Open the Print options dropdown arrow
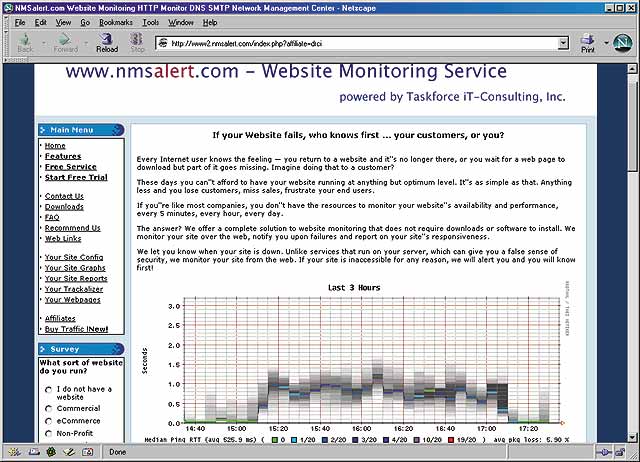640x462 pixels. 606,42
